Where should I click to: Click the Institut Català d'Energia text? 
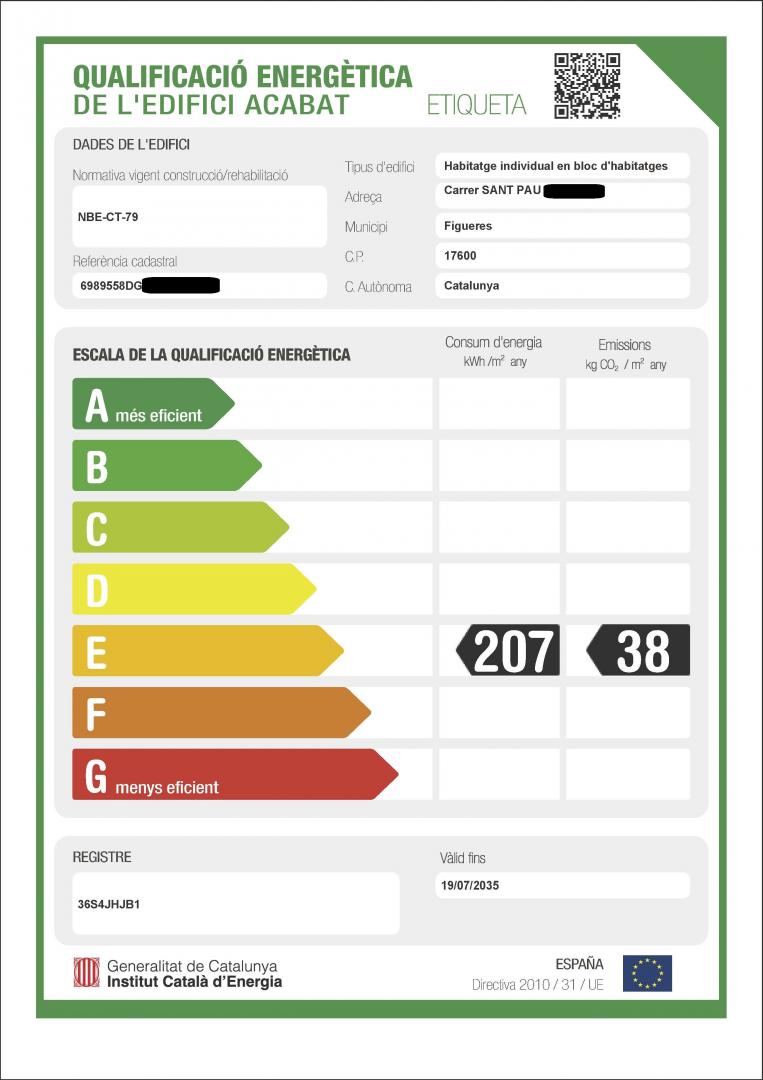coord(194,982)
